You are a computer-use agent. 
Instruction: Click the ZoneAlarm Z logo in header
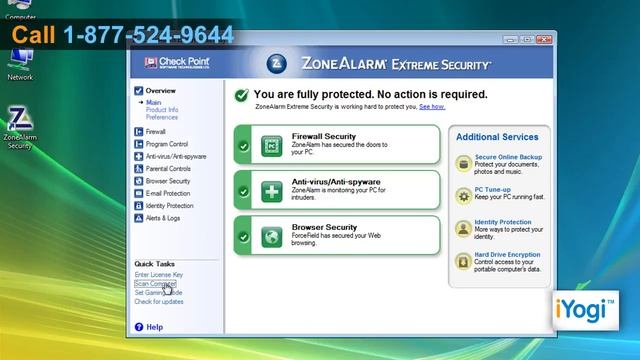(x=276, y=64)
